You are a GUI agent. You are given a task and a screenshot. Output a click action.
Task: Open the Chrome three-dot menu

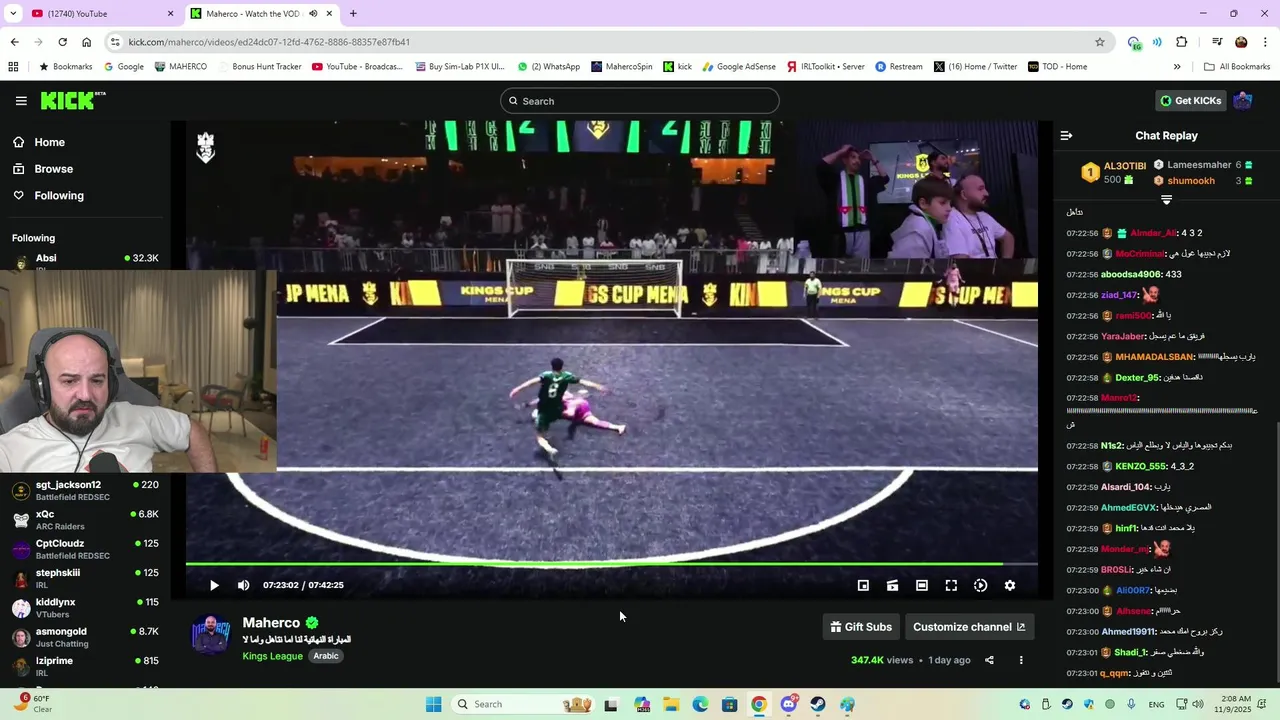coord(1265,42)
